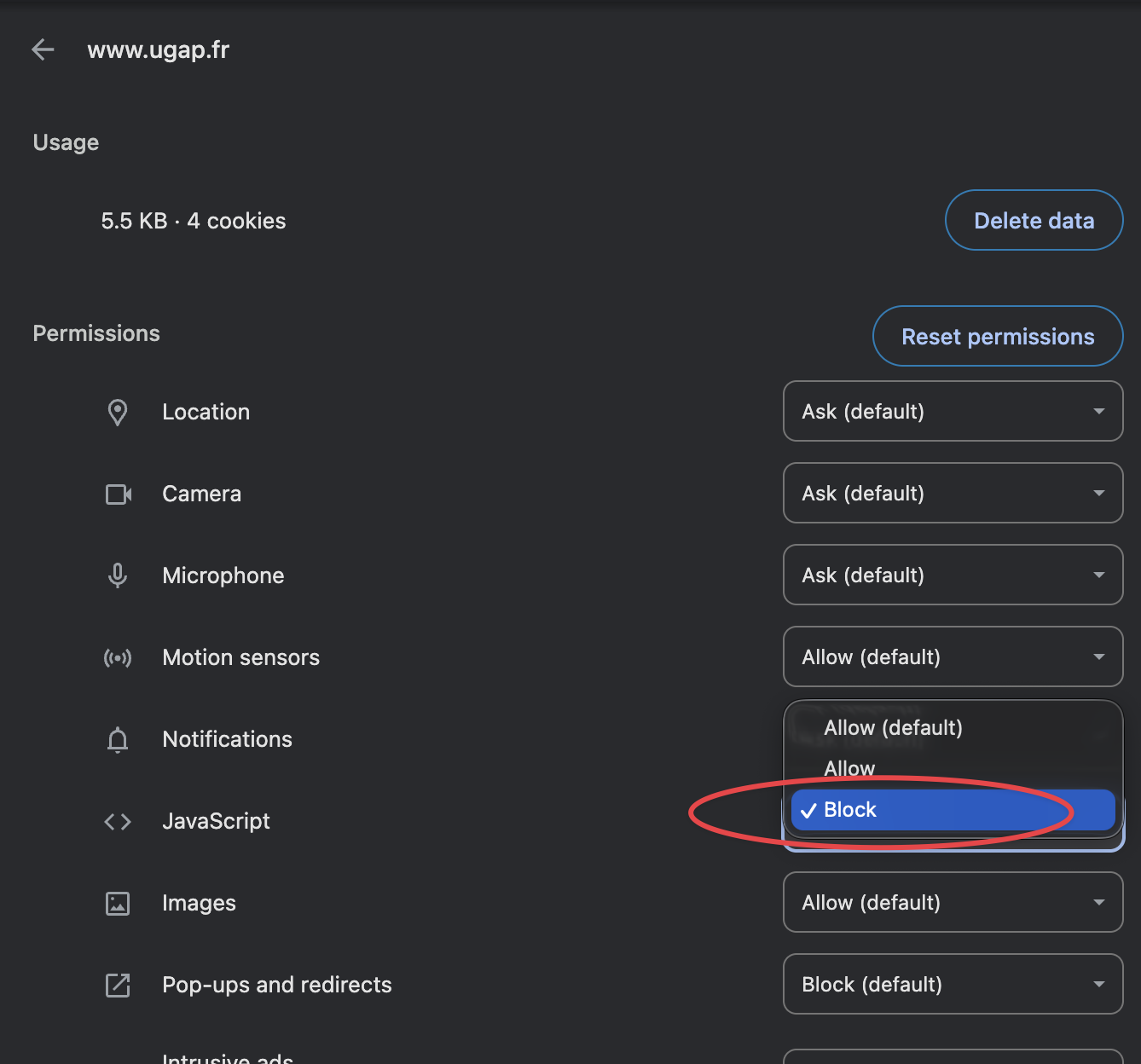This screenshot has height=1064, width=1141.
Task: Click the Reset permissions button
Action: 997,336
